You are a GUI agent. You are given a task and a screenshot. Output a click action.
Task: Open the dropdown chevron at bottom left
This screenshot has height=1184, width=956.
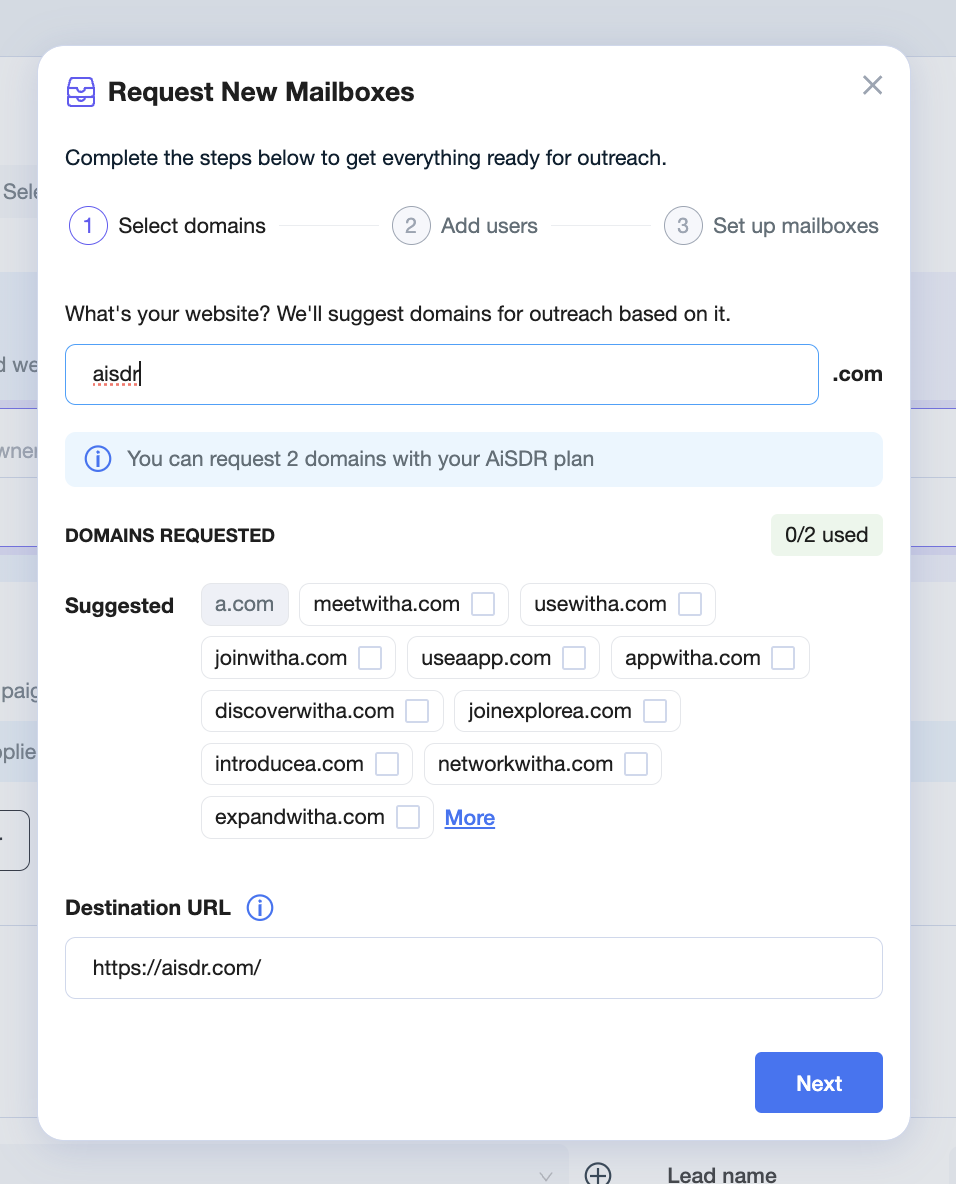coord(546,1176)
